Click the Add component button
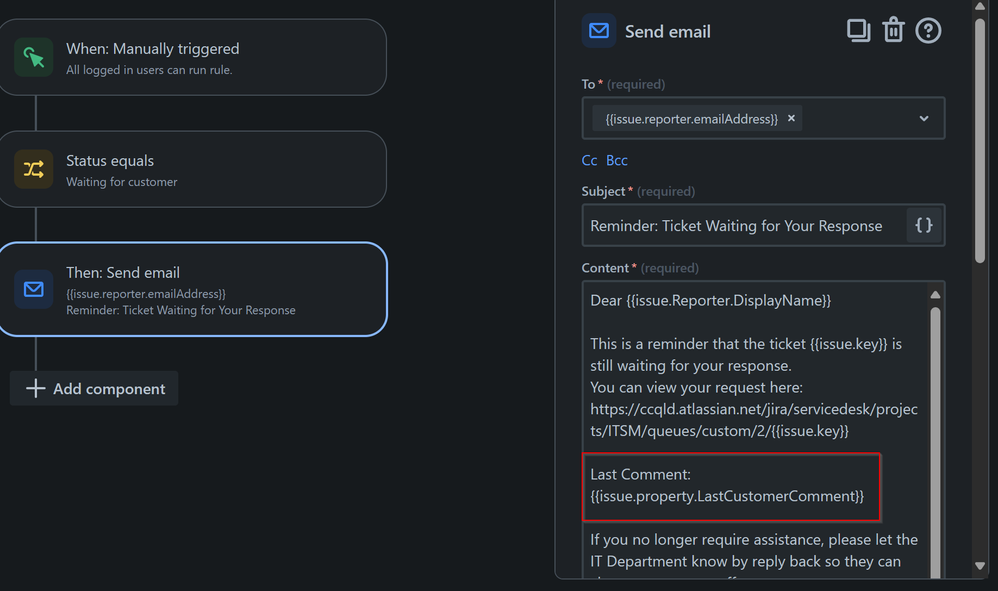Screen dimensions: 998x591 [93, 388]
